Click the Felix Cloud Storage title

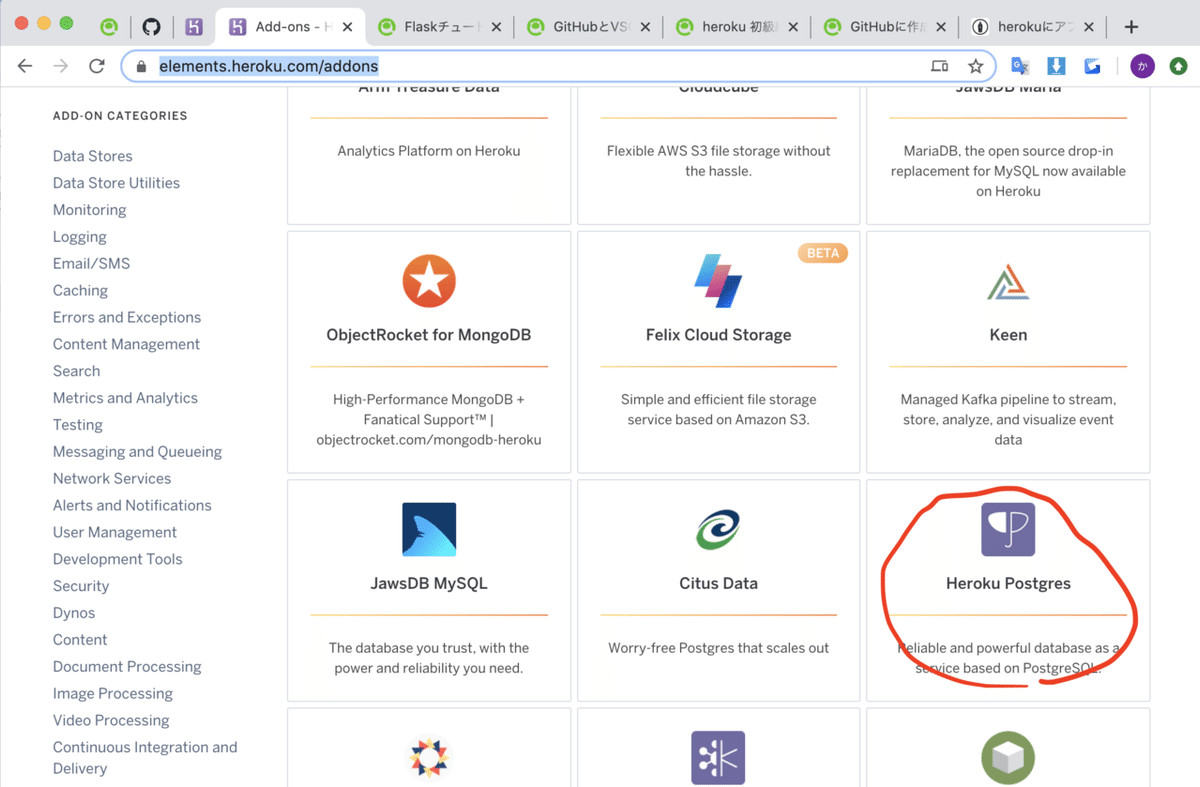point(718,335)
